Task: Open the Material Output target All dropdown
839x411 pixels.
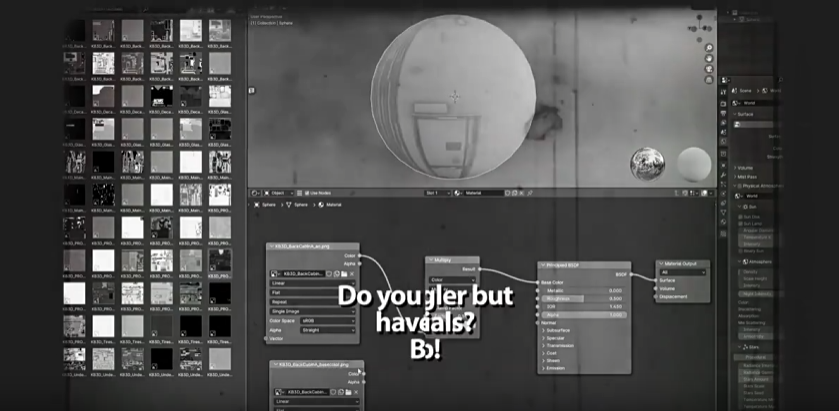Action: [684, 271]
